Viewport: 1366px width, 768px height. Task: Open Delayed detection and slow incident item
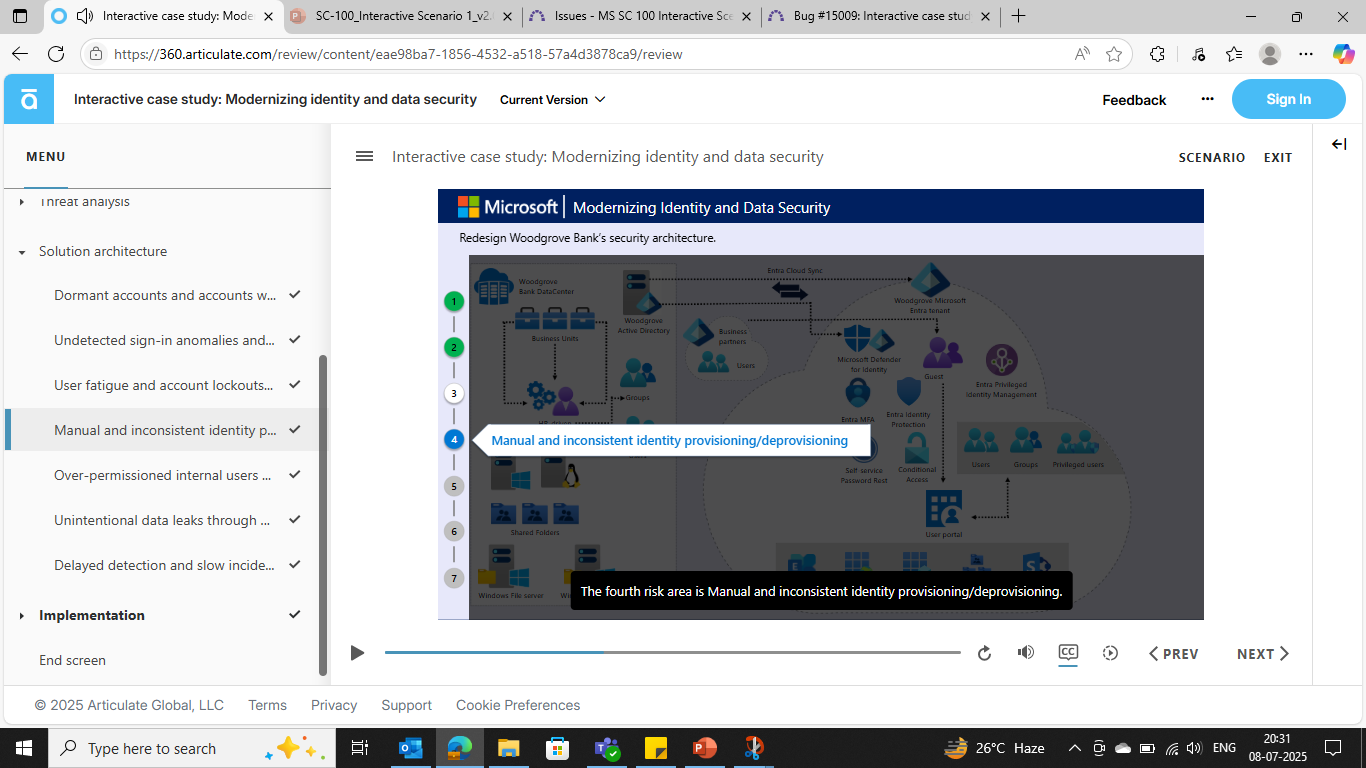pos(166,565)
